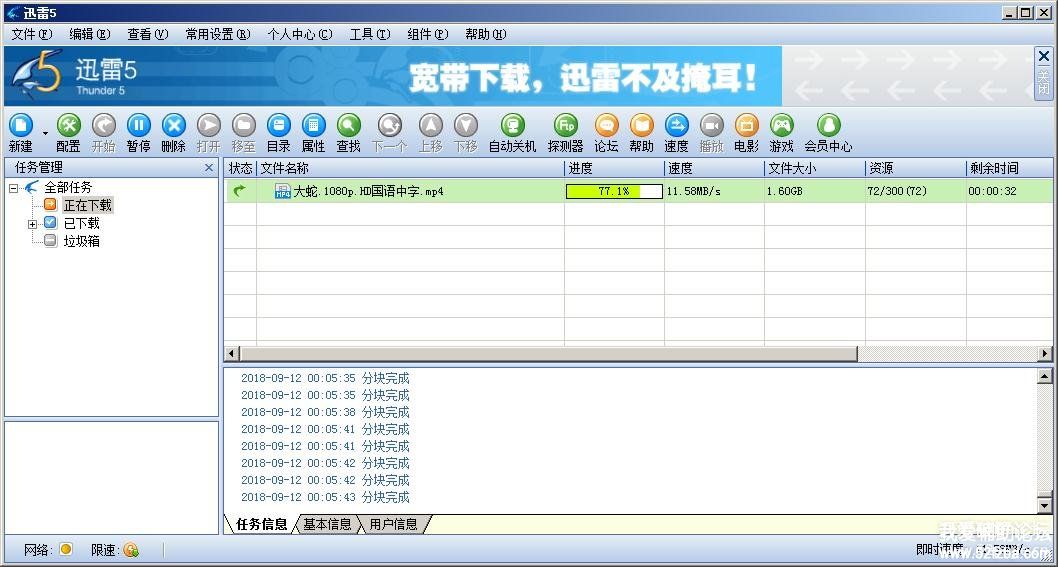The width and height of the screenshot is (1058, 567).
Task: Pause the download with 暂停
Action: [x=138, y=126]
